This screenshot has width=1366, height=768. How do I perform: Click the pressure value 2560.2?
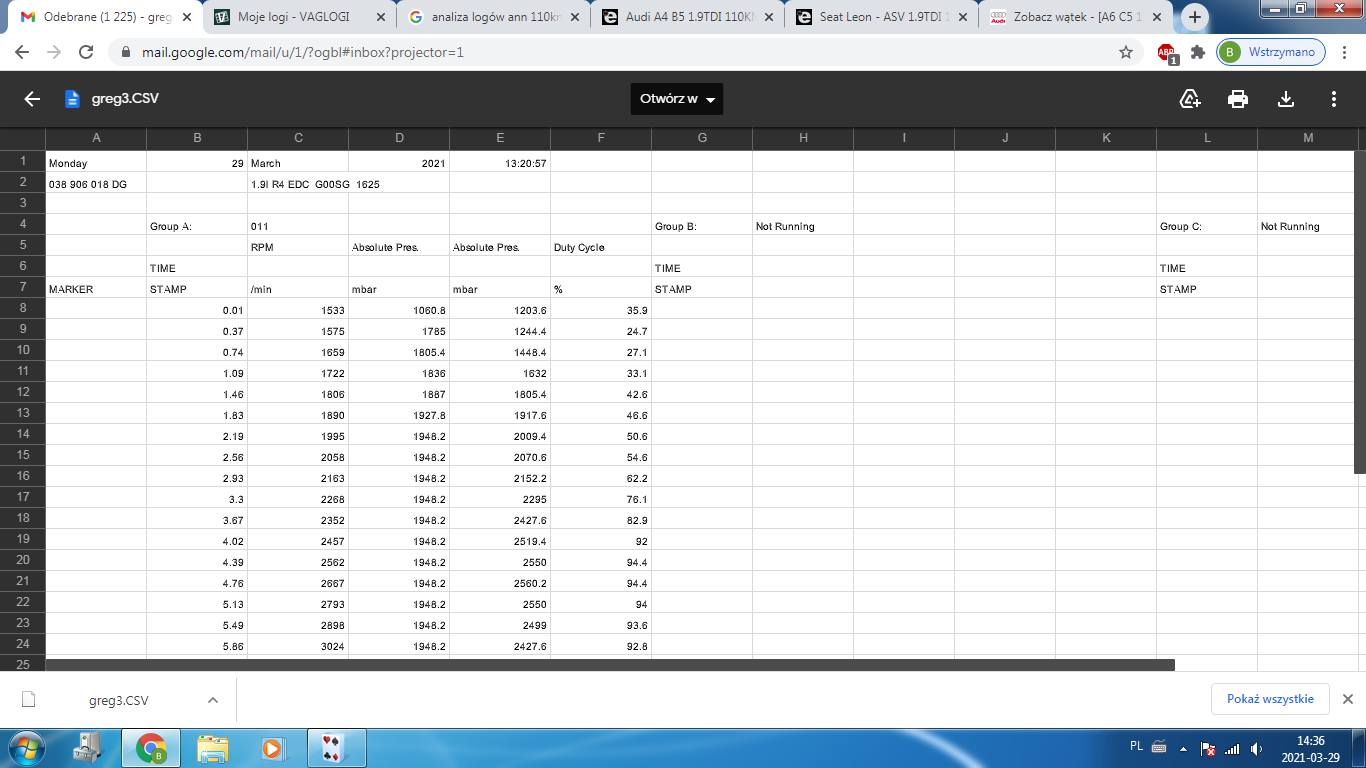click(500, 583)
